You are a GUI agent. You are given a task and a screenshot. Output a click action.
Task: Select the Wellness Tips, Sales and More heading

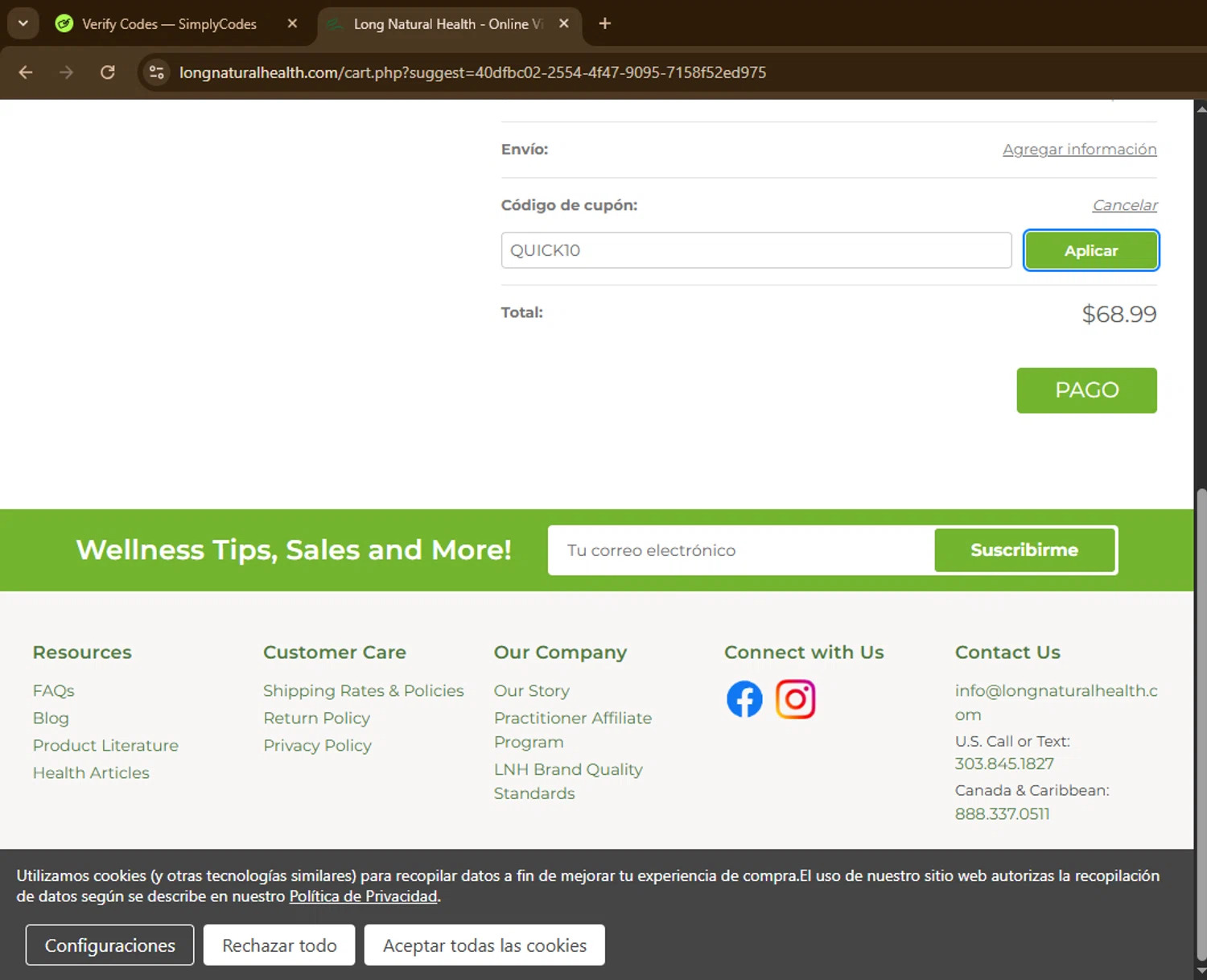(294, 550)
